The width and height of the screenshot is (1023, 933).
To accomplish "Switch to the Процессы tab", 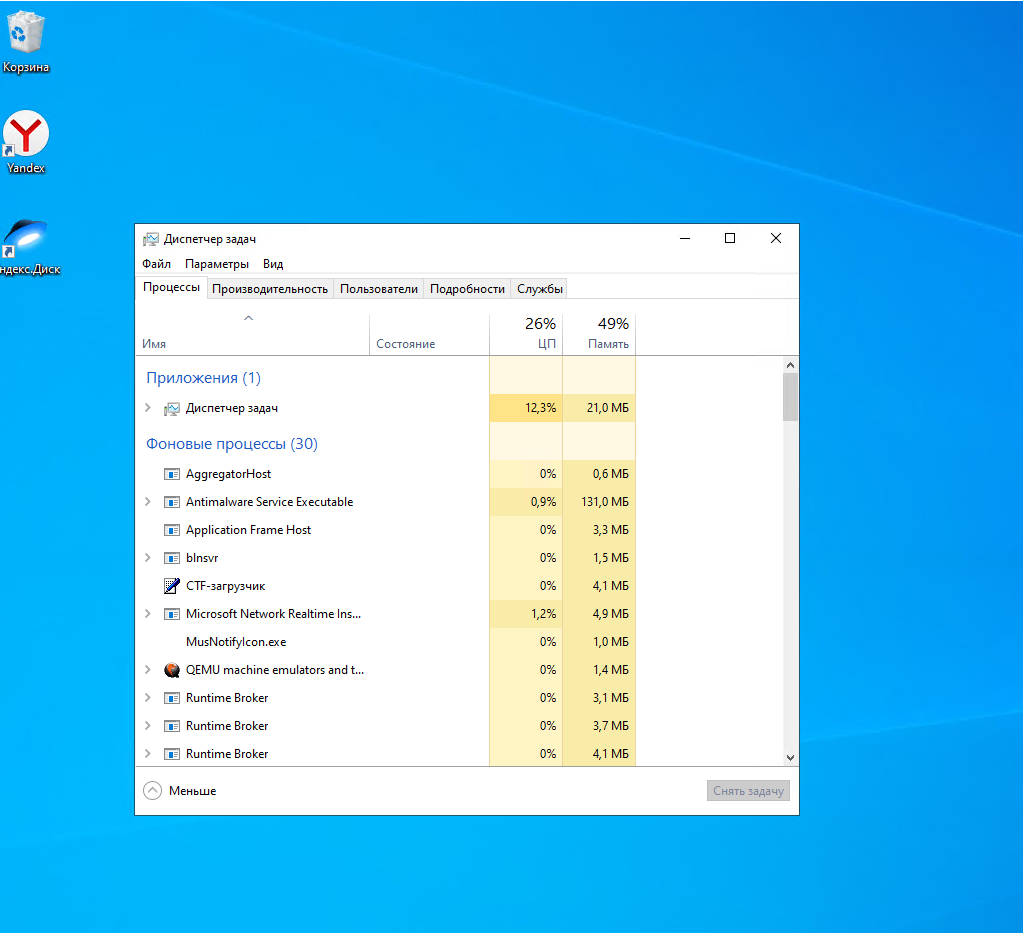I will point(171,287).
